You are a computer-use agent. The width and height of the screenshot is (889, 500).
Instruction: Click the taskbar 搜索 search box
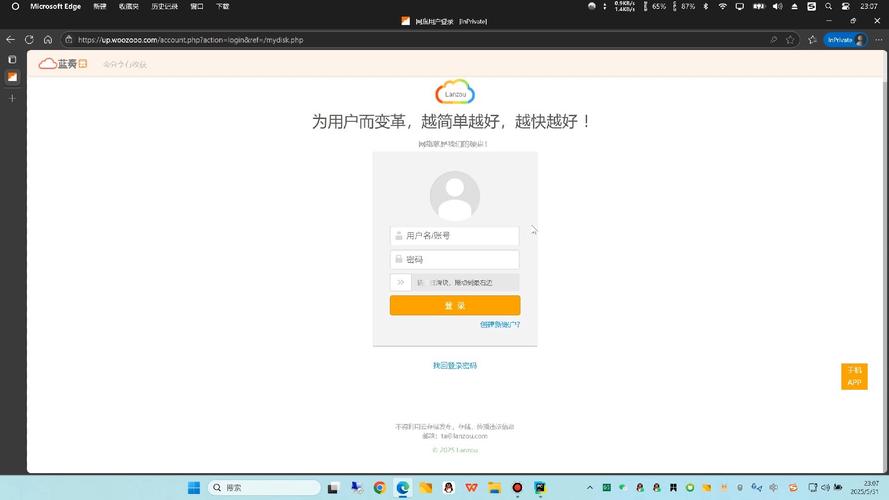point(264,488)
